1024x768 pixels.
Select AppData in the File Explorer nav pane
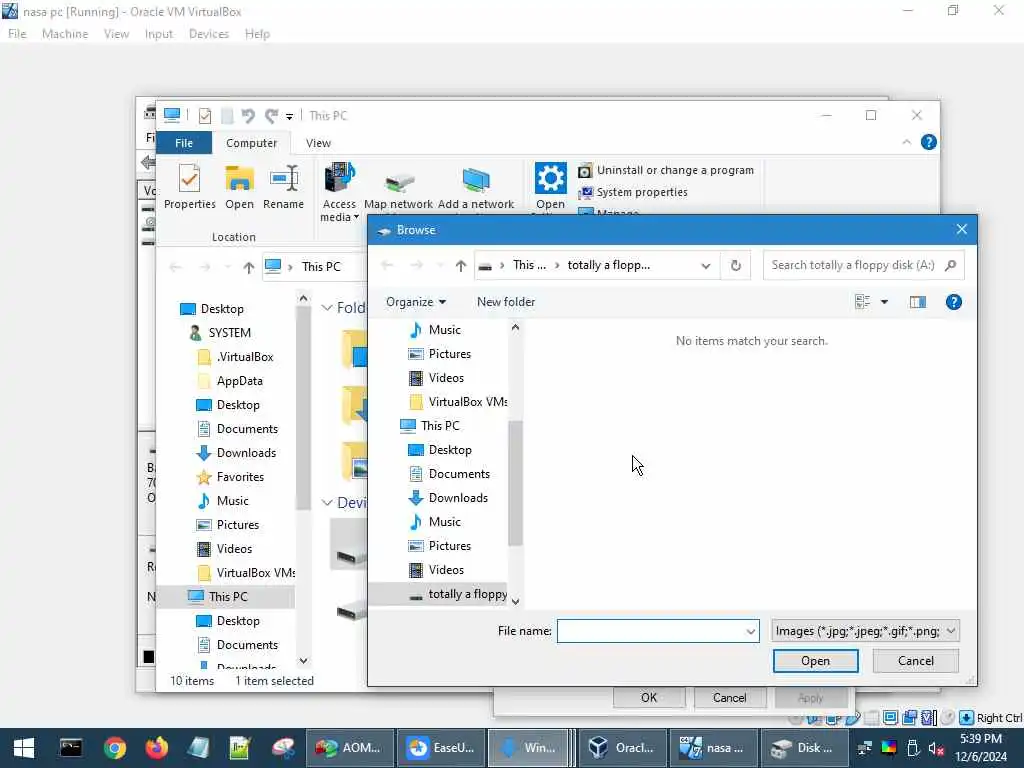231,381
